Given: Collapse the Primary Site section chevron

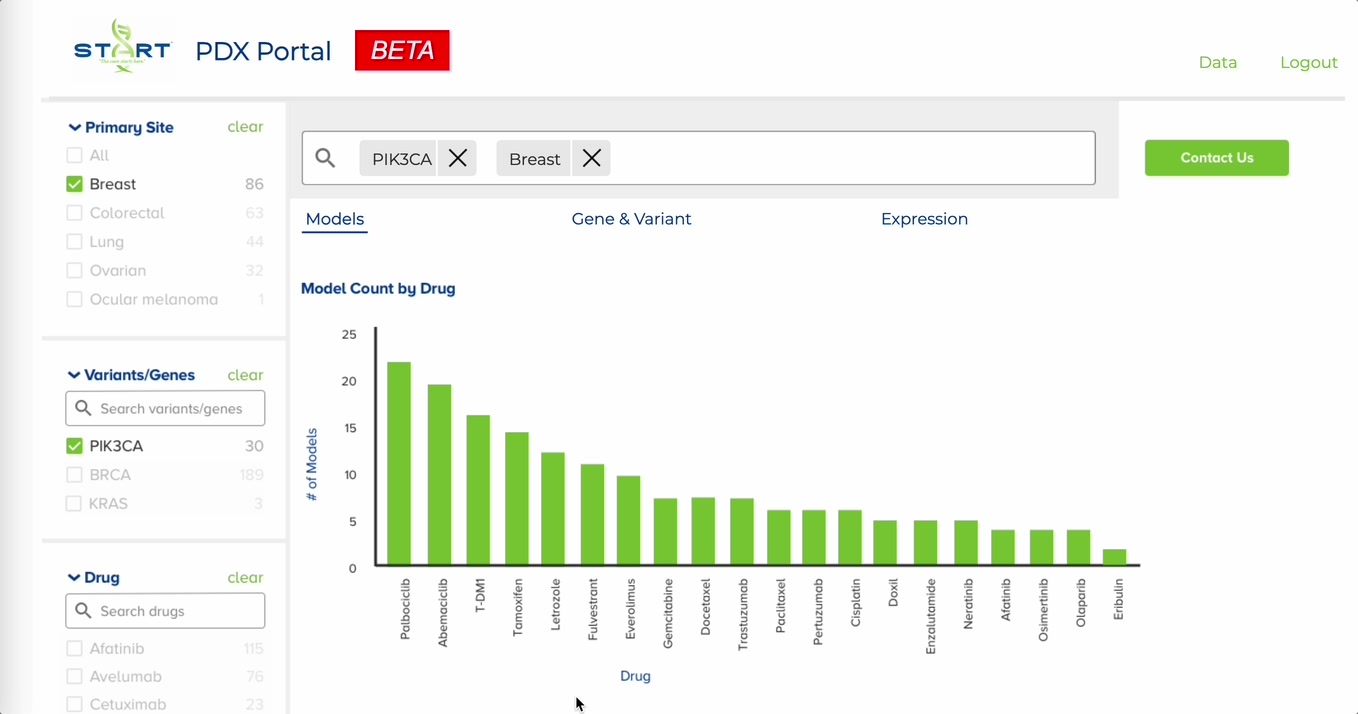Looking at the screenshot, I should 74,127.
